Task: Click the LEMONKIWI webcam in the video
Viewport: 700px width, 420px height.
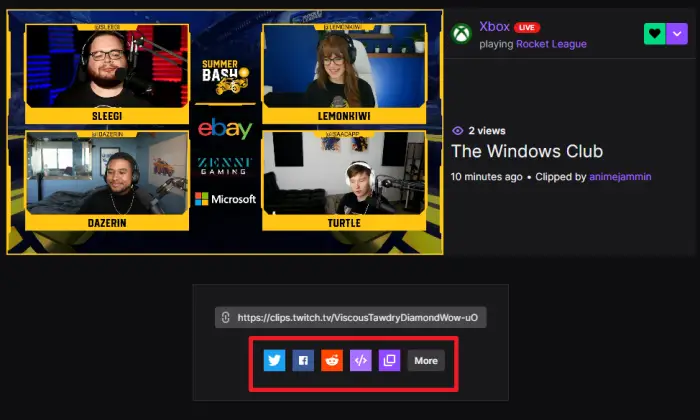Action: [x=344, y=66]
